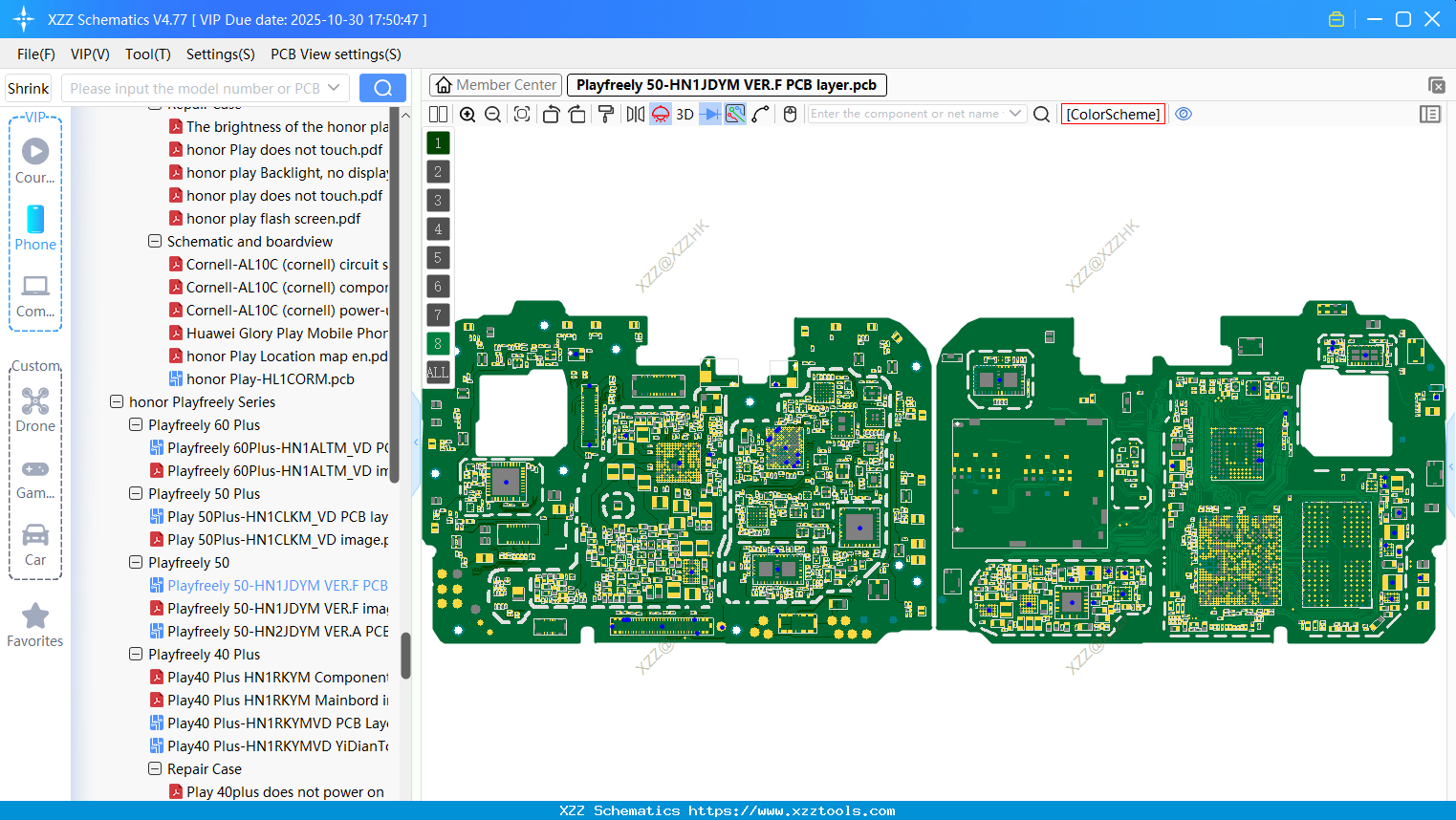
Task: Open the model number dropdown arrow
Action: point(334,88)
